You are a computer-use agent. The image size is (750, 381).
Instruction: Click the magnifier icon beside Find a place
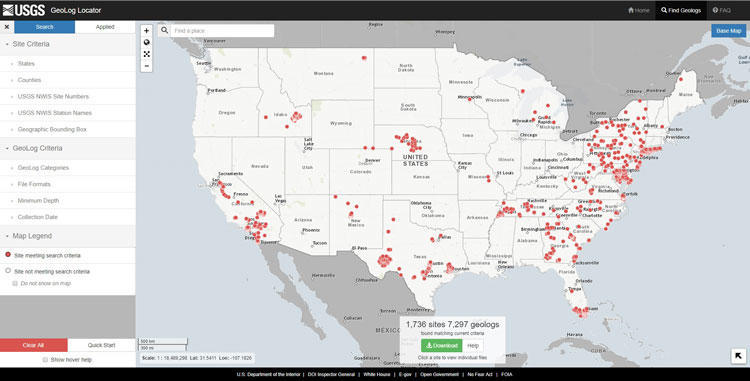click(165, 30)
